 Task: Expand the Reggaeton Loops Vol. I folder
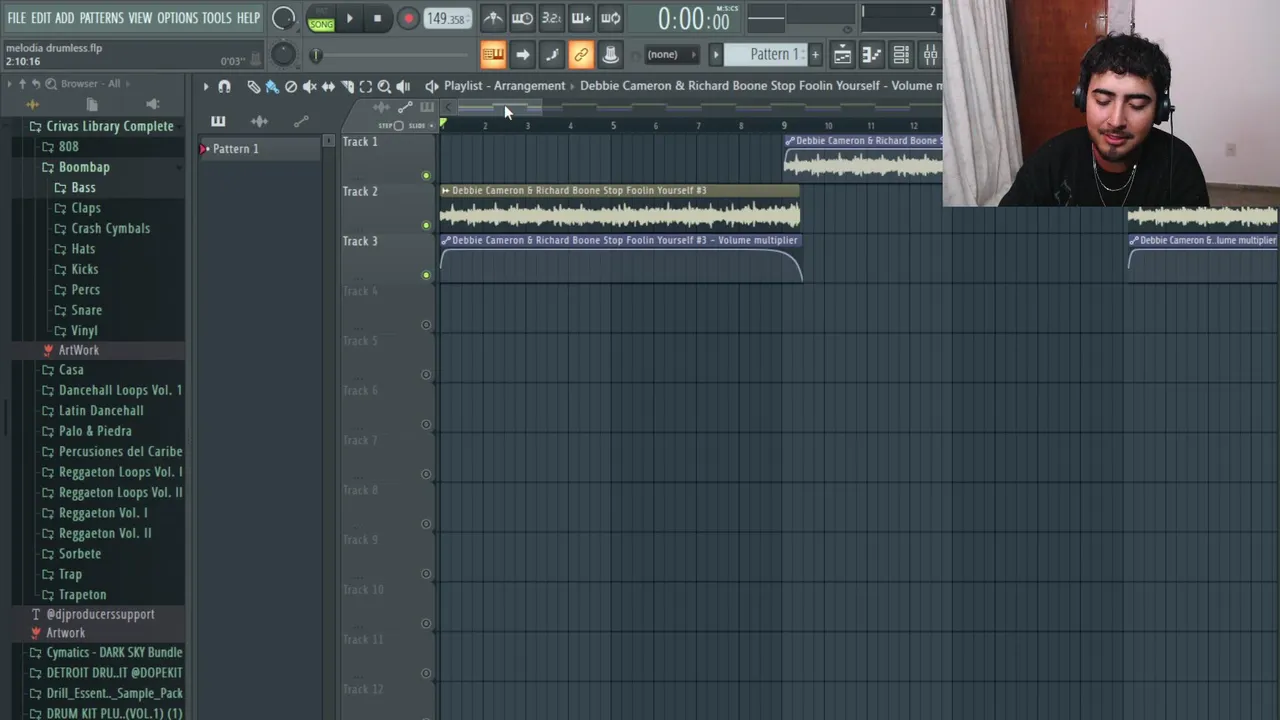click(x=113, y=472)
